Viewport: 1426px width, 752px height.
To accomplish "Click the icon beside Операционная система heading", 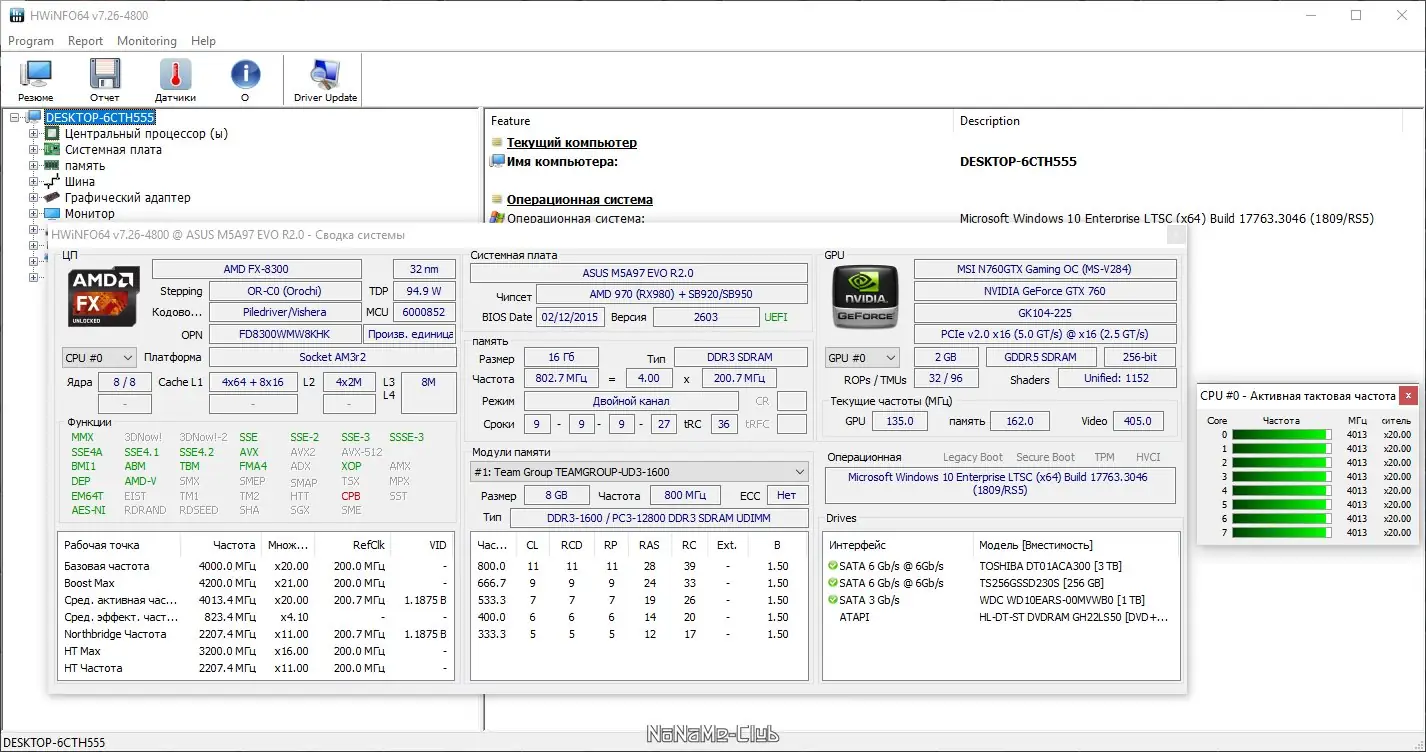I will tap(496, 200).
